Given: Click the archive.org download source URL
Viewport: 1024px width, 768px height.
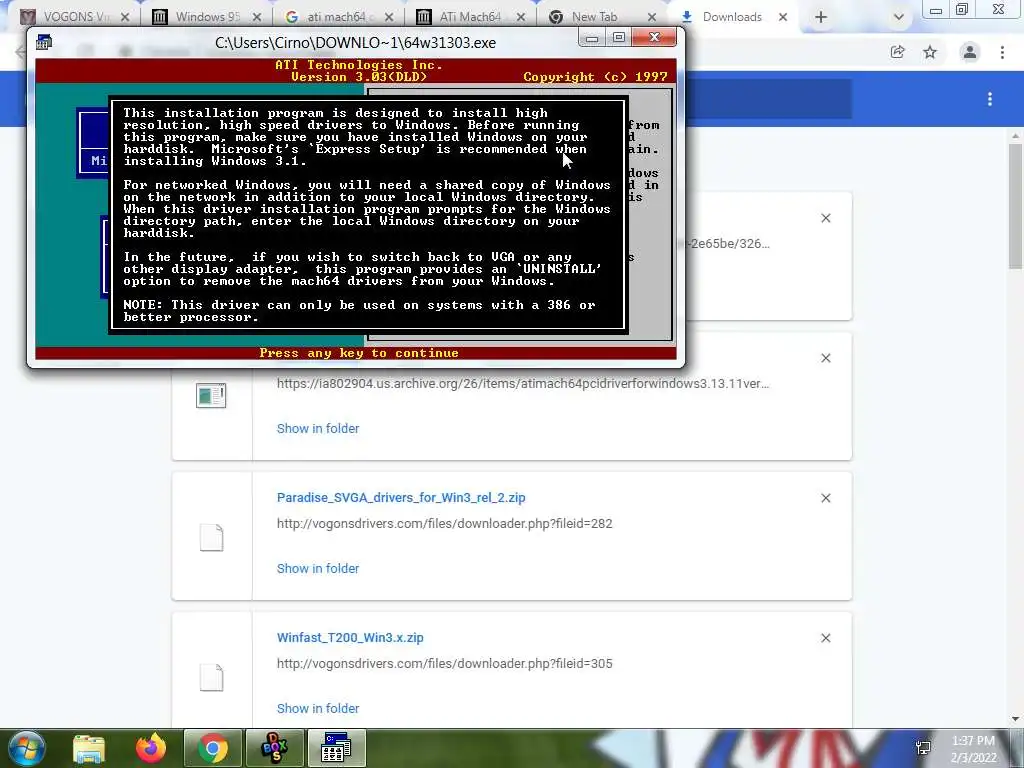Looking at the screenshot, I should click(523, 383).
